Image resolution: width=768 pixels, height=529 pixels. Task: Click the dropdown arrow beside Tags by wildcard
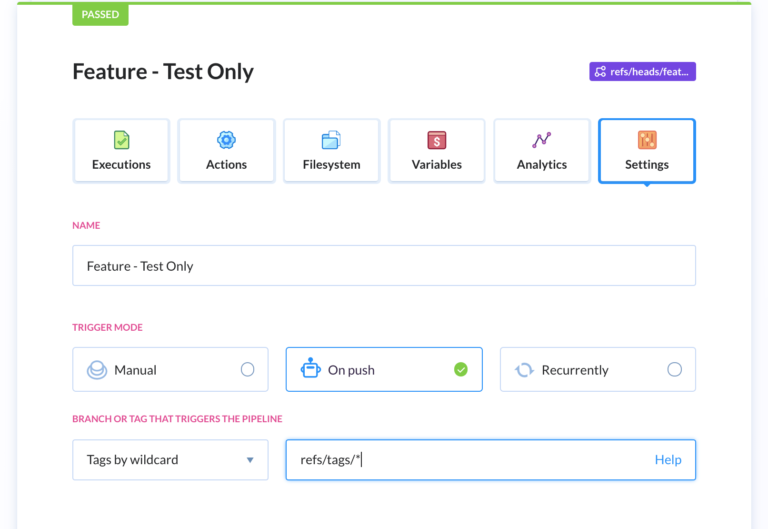[250, 460]
